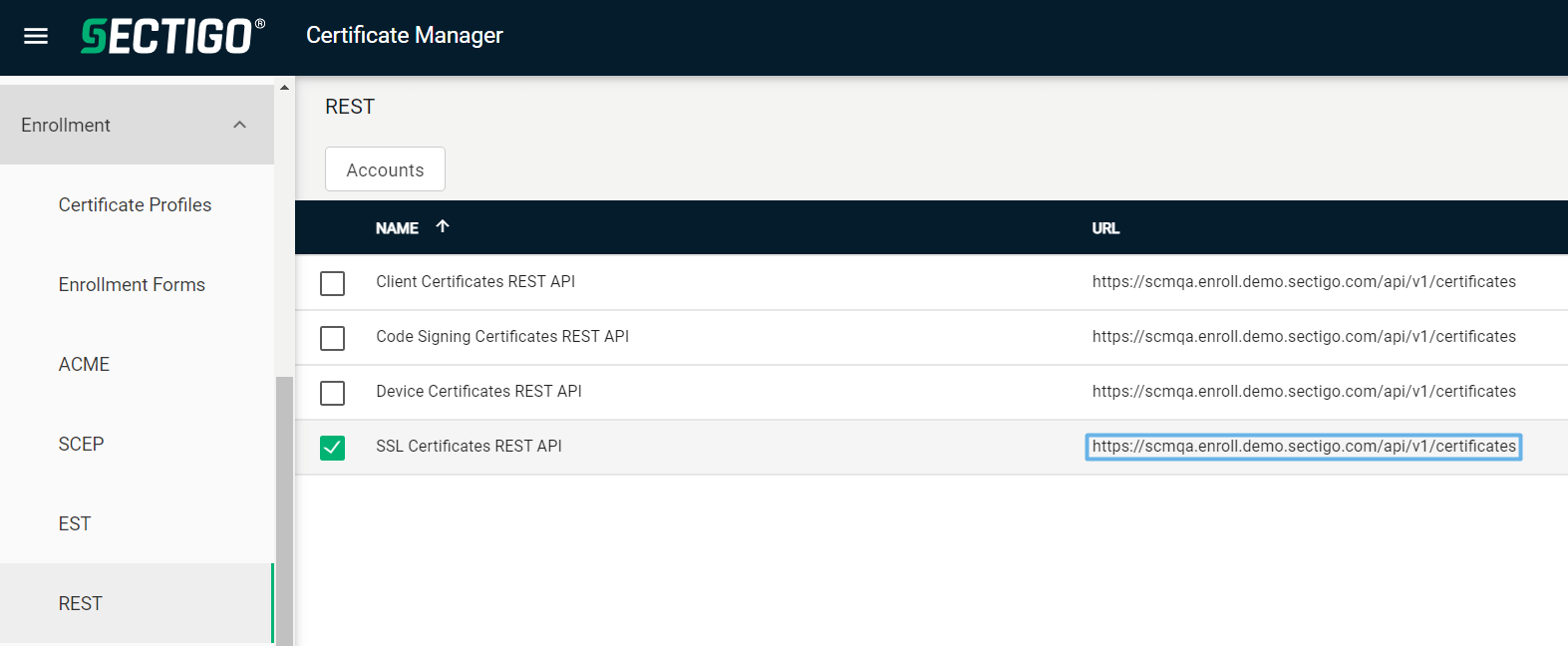Image resolution: width=1568 pixels, height=646 pixels.
Task: Sort the table by NAME column
Action: 397,228
